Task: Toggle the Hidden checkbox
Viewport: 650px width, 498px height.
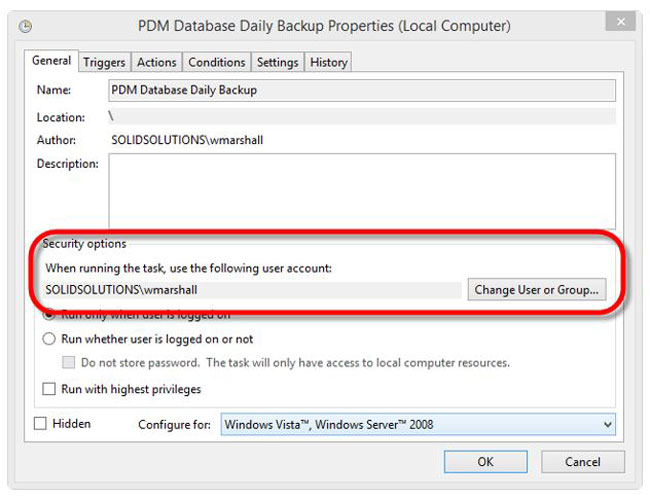Action: [x=41, y=424]
